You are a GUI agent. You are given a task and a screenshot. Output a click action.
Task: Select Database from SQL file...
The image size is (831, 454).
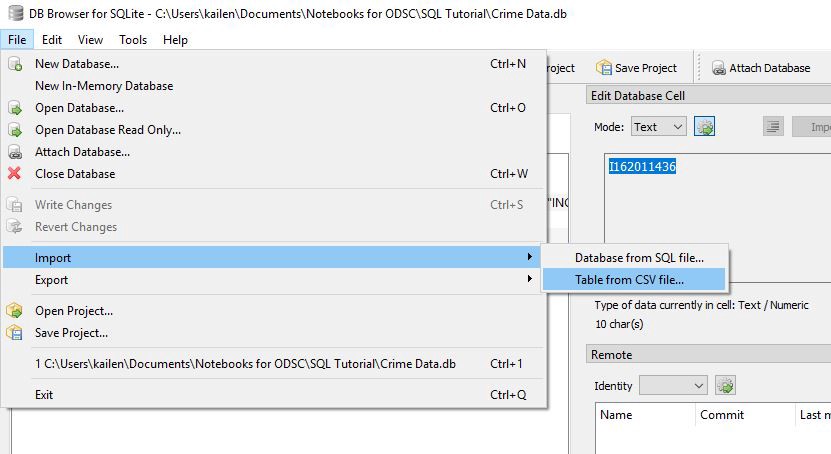coord(634,258)
